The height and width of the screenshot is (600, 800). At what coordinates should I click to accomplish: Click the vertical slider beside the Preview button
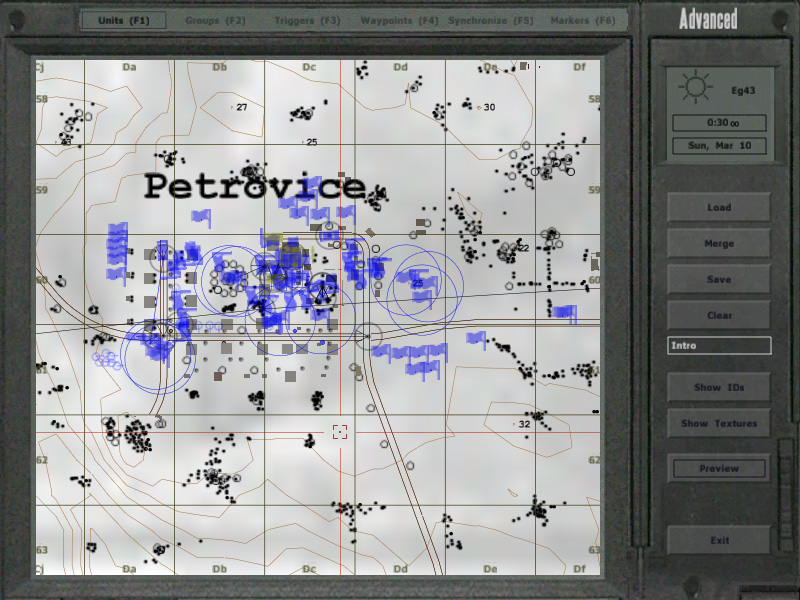pos(785,468)
